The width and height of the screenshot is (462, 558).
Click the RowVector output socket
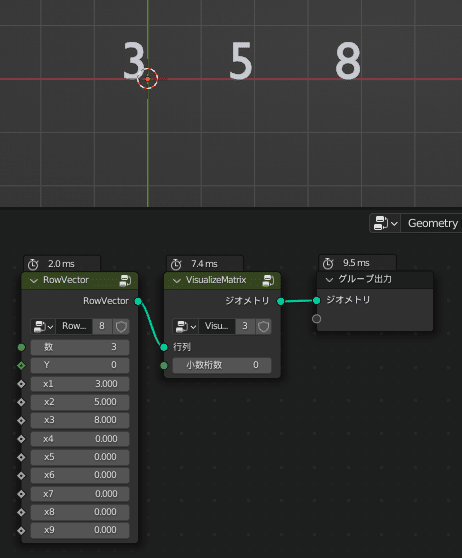(138, 301)
